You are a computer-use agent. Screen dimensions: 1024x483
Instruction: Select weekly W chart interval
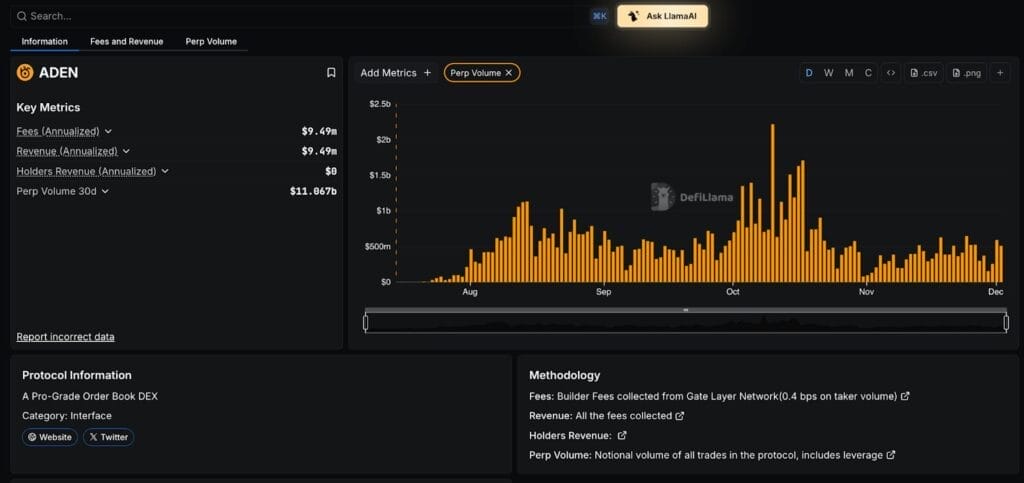[x=829, y=73]
